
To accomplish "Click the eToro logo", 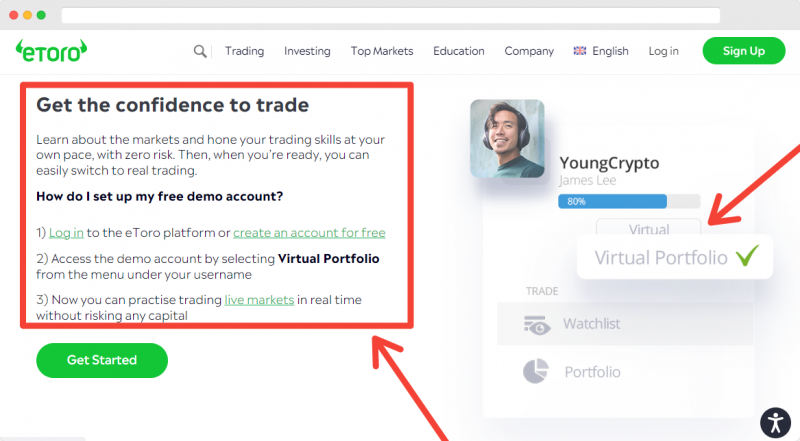I will tap(51, 51).
